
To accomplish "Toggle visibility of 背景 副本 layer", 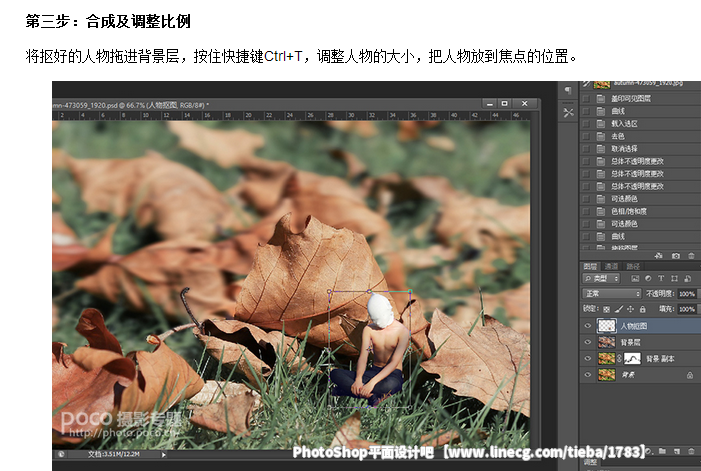I will (587, 358).
